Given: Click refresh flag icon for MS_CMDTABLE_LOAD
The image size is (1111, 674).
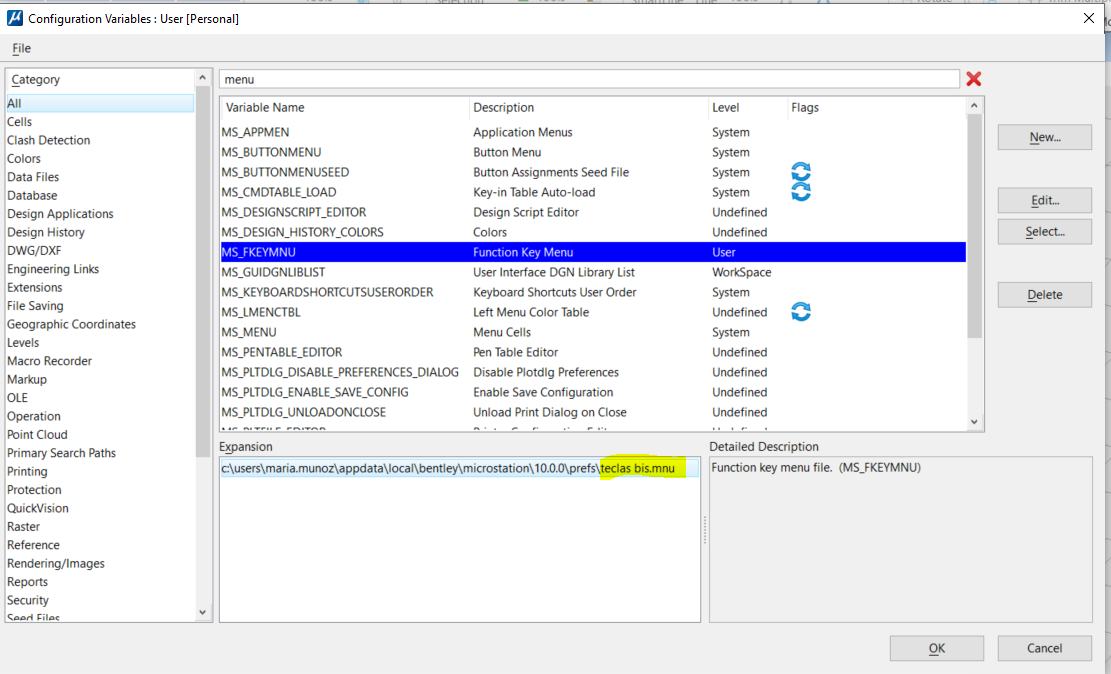Looking at the screenshot, I should pyautogui.click(x=801, y=191).
